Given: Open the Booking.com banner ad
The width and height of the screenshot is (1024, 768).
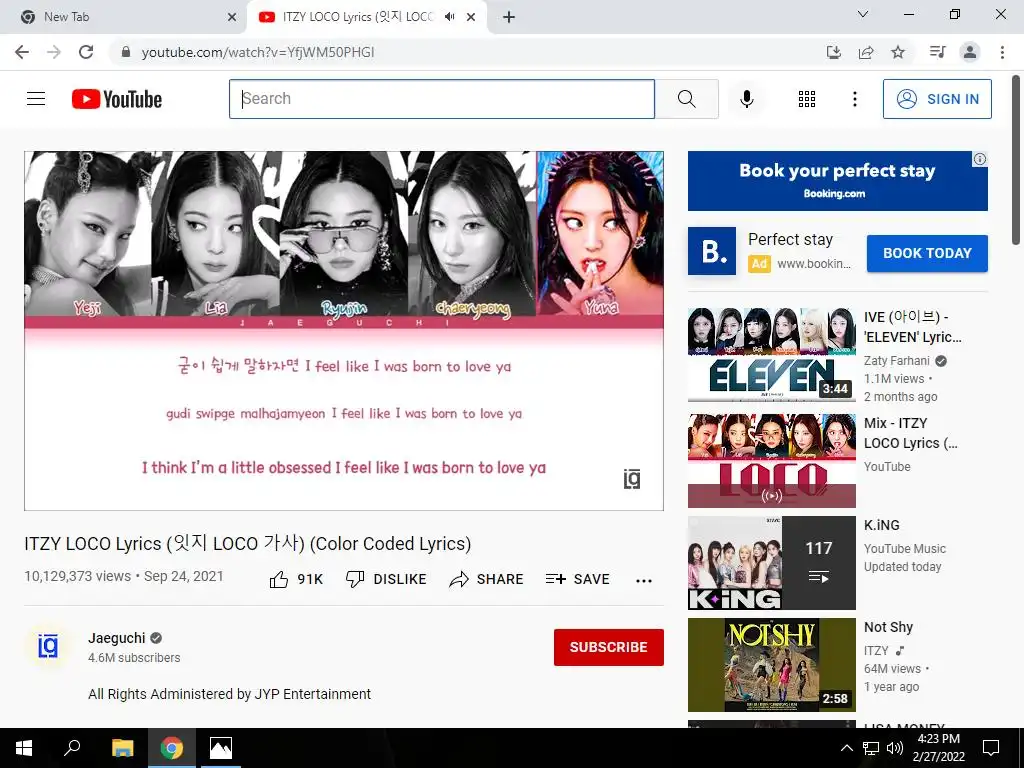Looking at the screenshot, I should pos(837,181).
